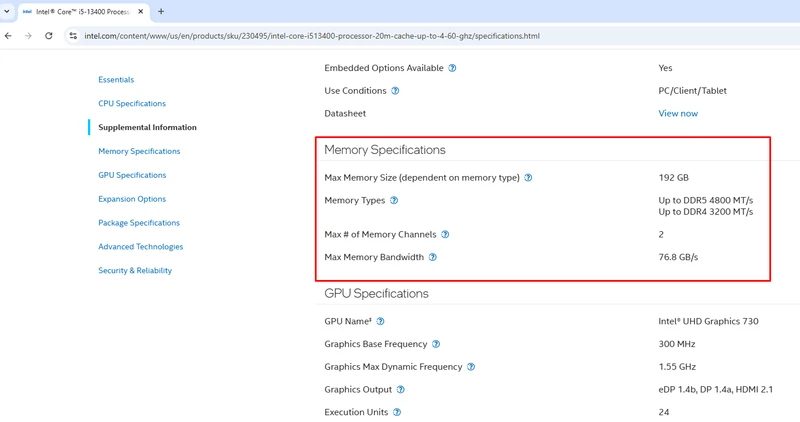
Task: Open Advanced Technologies in sidebar
Action: (140, 246)
